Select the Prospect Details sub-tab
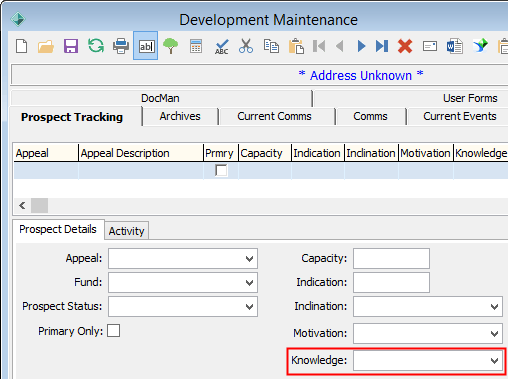508x379 pixels. pos(58,229)
